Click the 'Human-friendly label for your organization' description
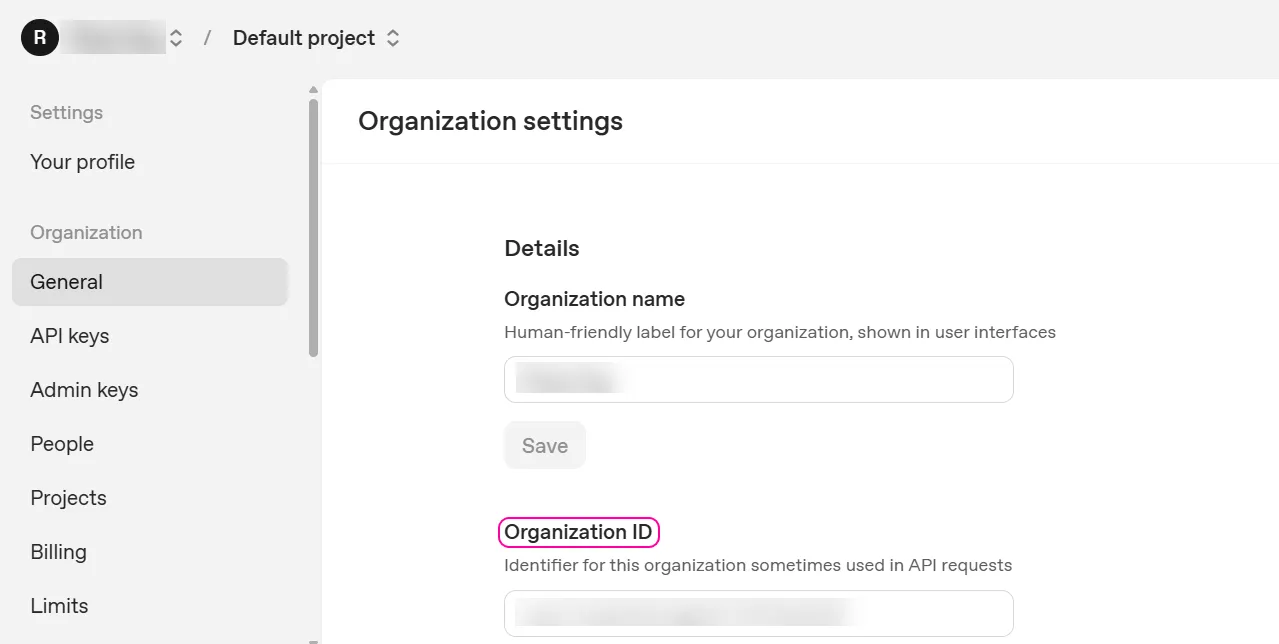The image size is (1279, 644). (780, 332)
